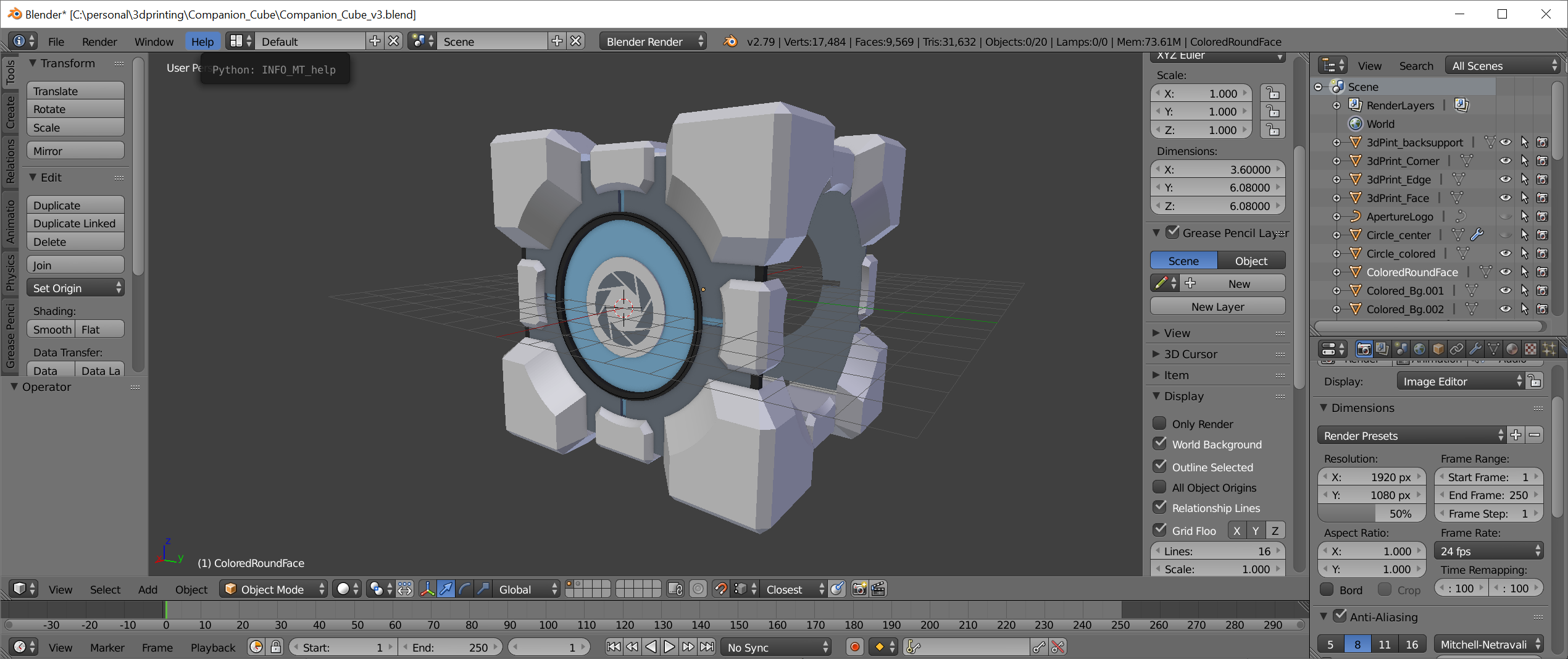1568x659 pixels.
Task: Click the current frame field in timeline
Action: (549, 647)
